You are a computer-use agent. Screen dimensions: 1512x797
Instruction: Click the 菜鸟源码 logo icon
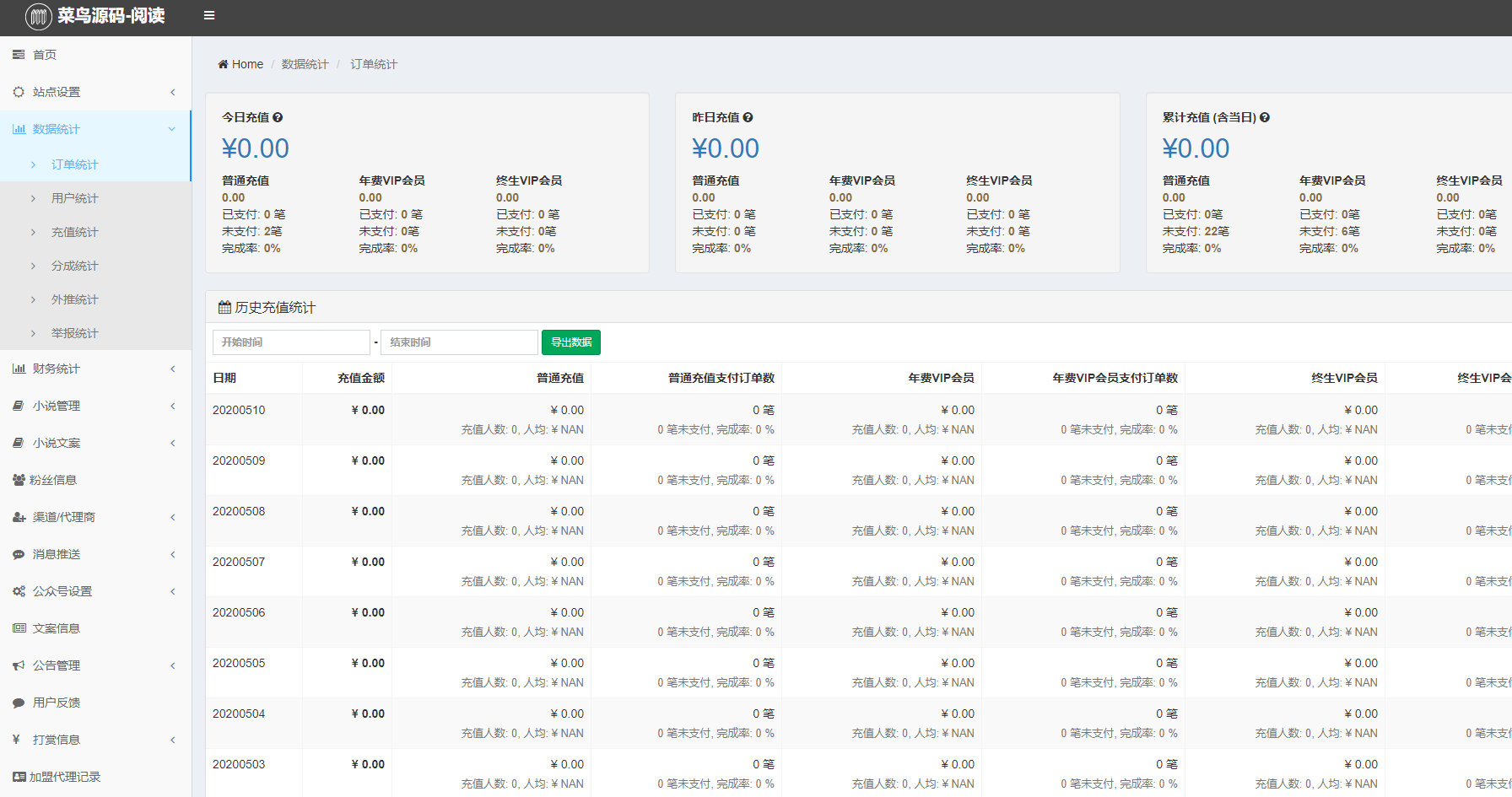(38, 16)
